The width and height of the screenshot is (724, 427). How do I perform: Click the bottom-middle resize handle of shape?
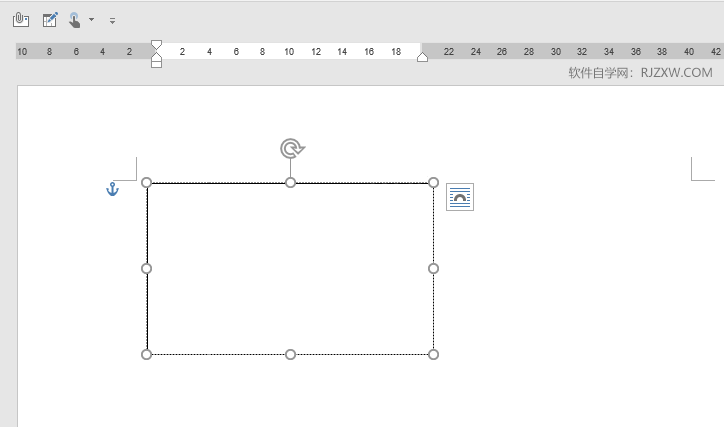coord(290,354)
